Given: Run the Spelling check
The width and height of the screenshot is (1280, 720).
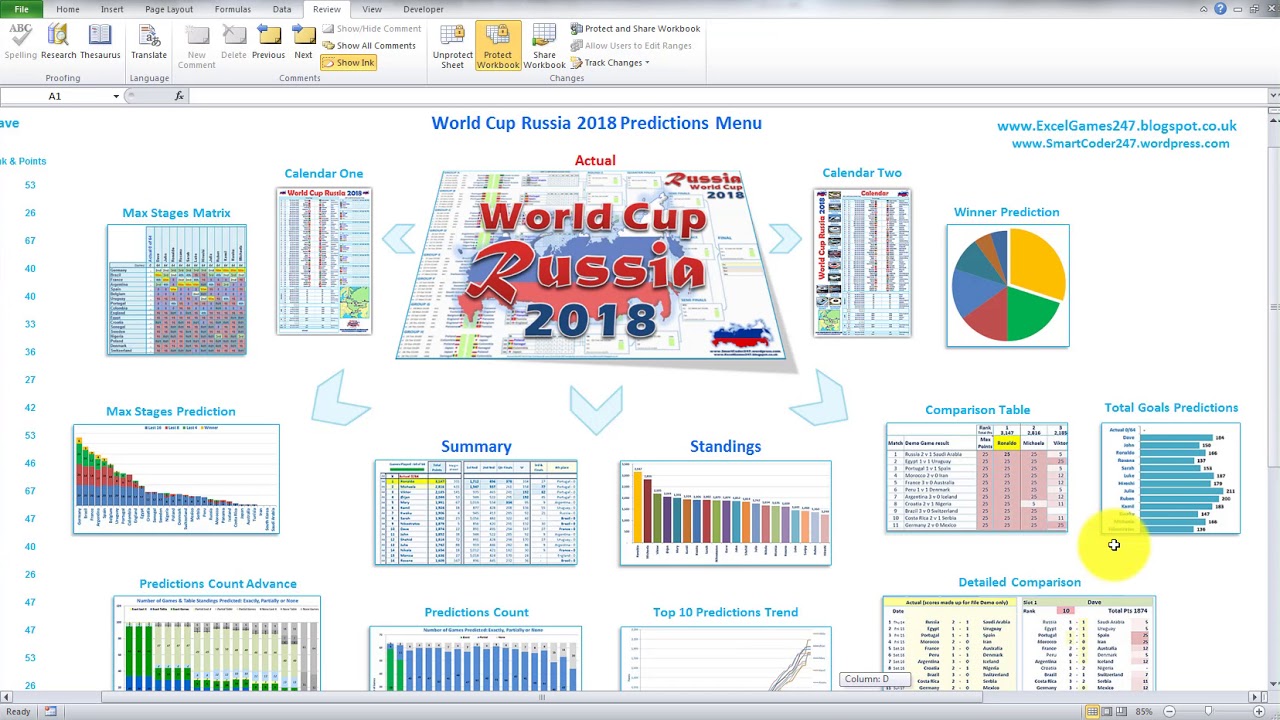Looking at the screenshot, I should (20, 41).
